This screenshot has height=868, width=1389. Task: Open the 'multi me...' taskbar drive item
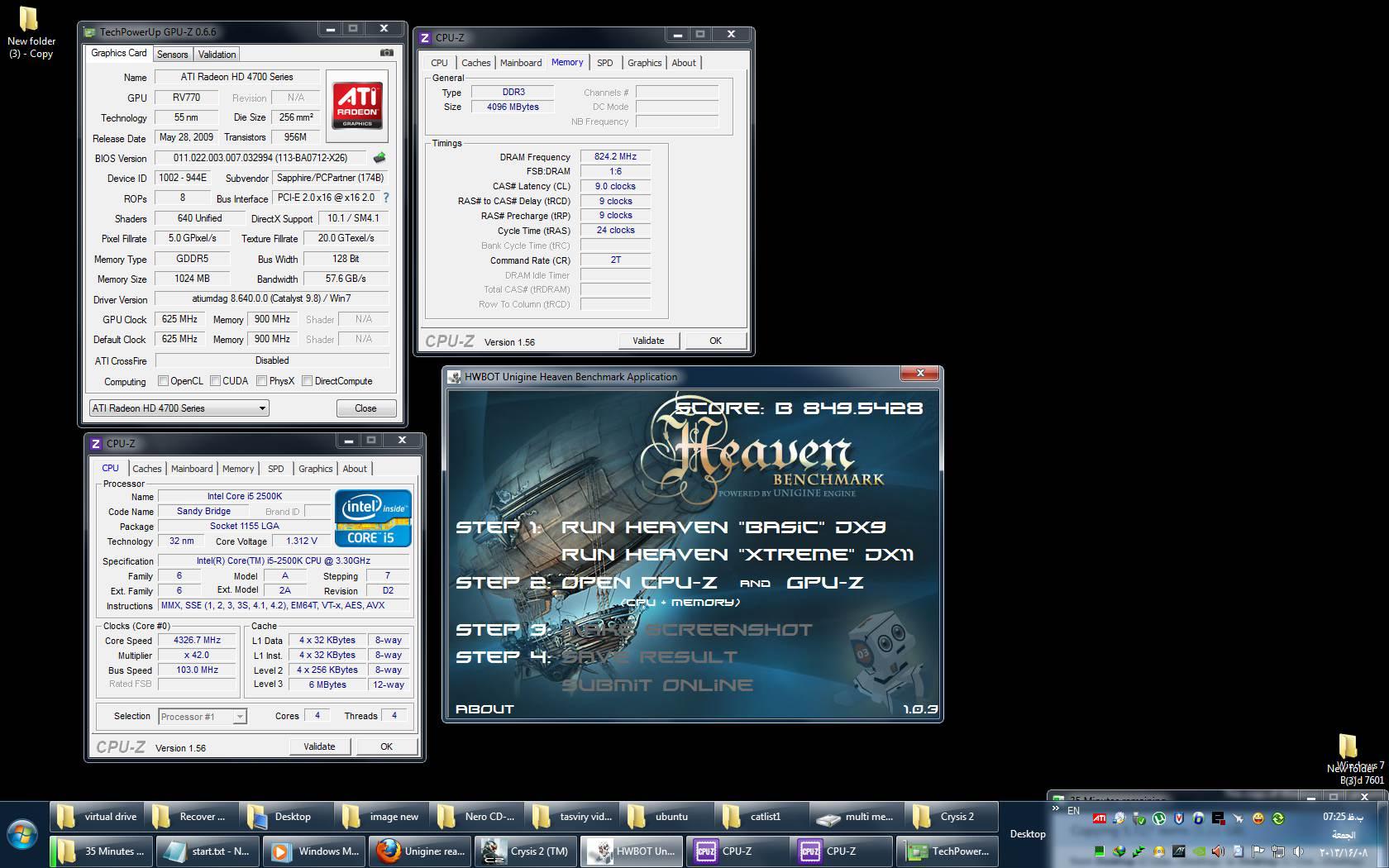point(857,817)
